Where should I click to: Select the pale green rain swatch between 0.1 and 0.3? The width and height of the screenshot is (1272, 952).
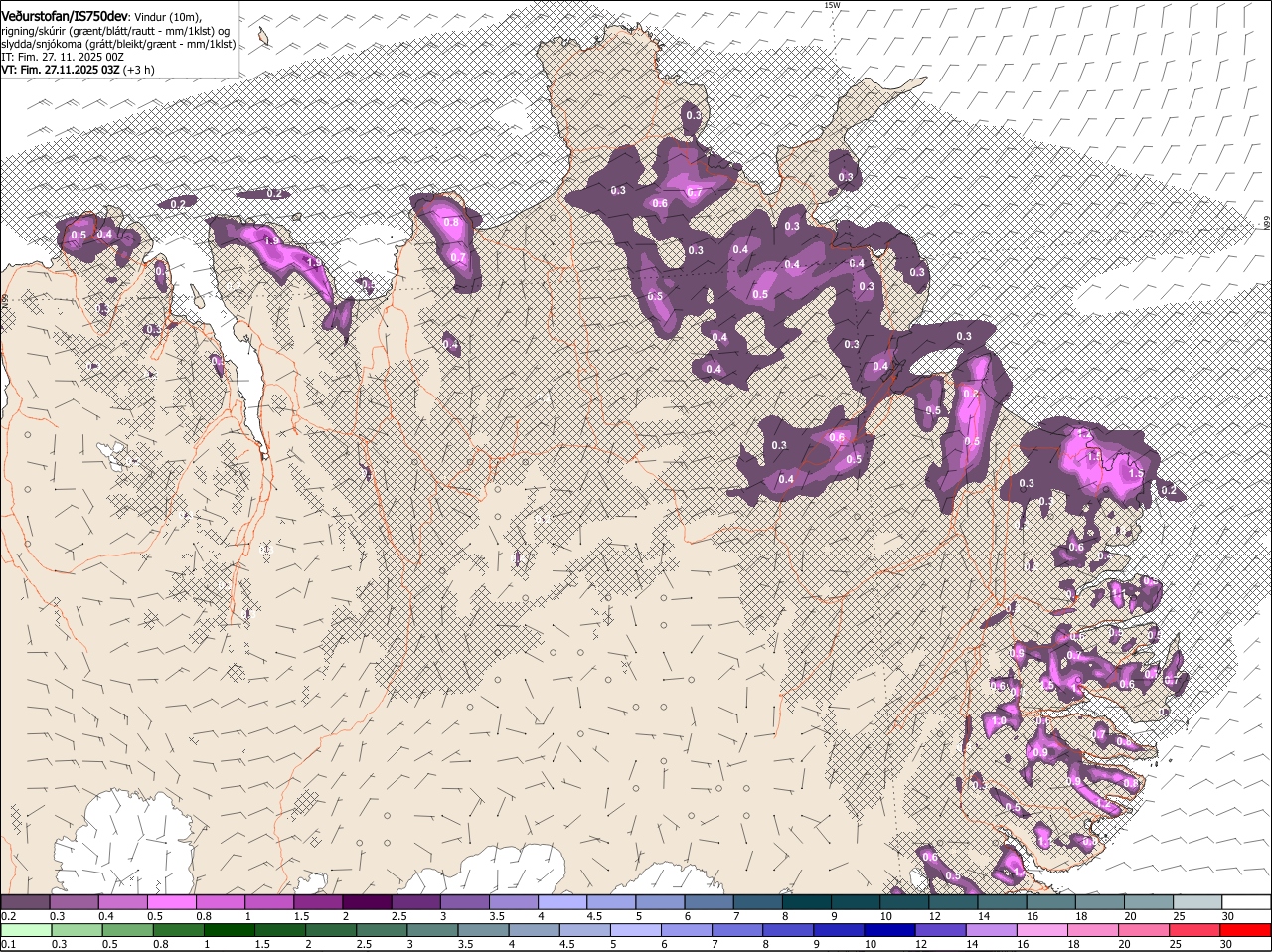pos(26,930)
